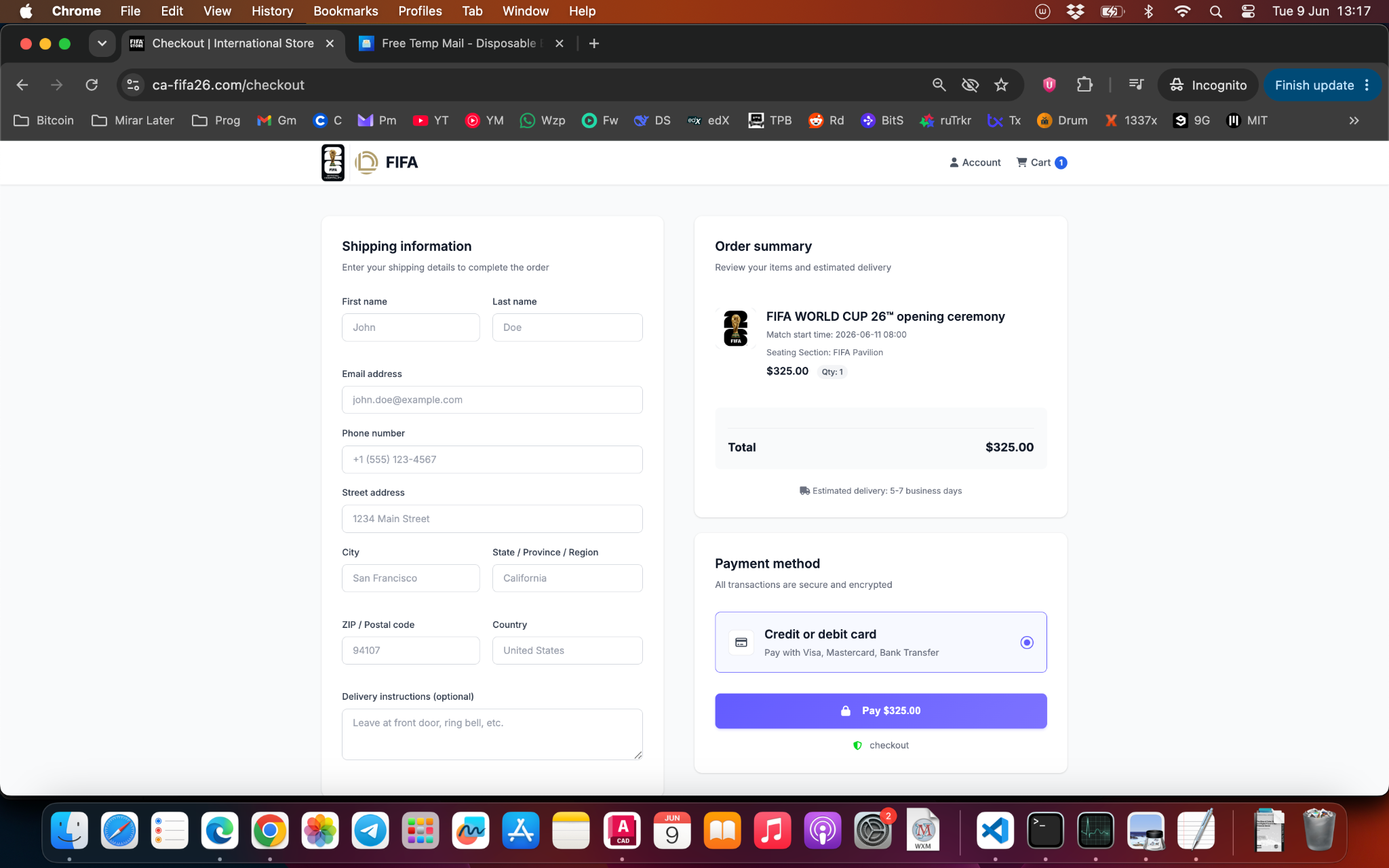Reload the checkout page
1389x868 pixels.
(x=92, y=85)
